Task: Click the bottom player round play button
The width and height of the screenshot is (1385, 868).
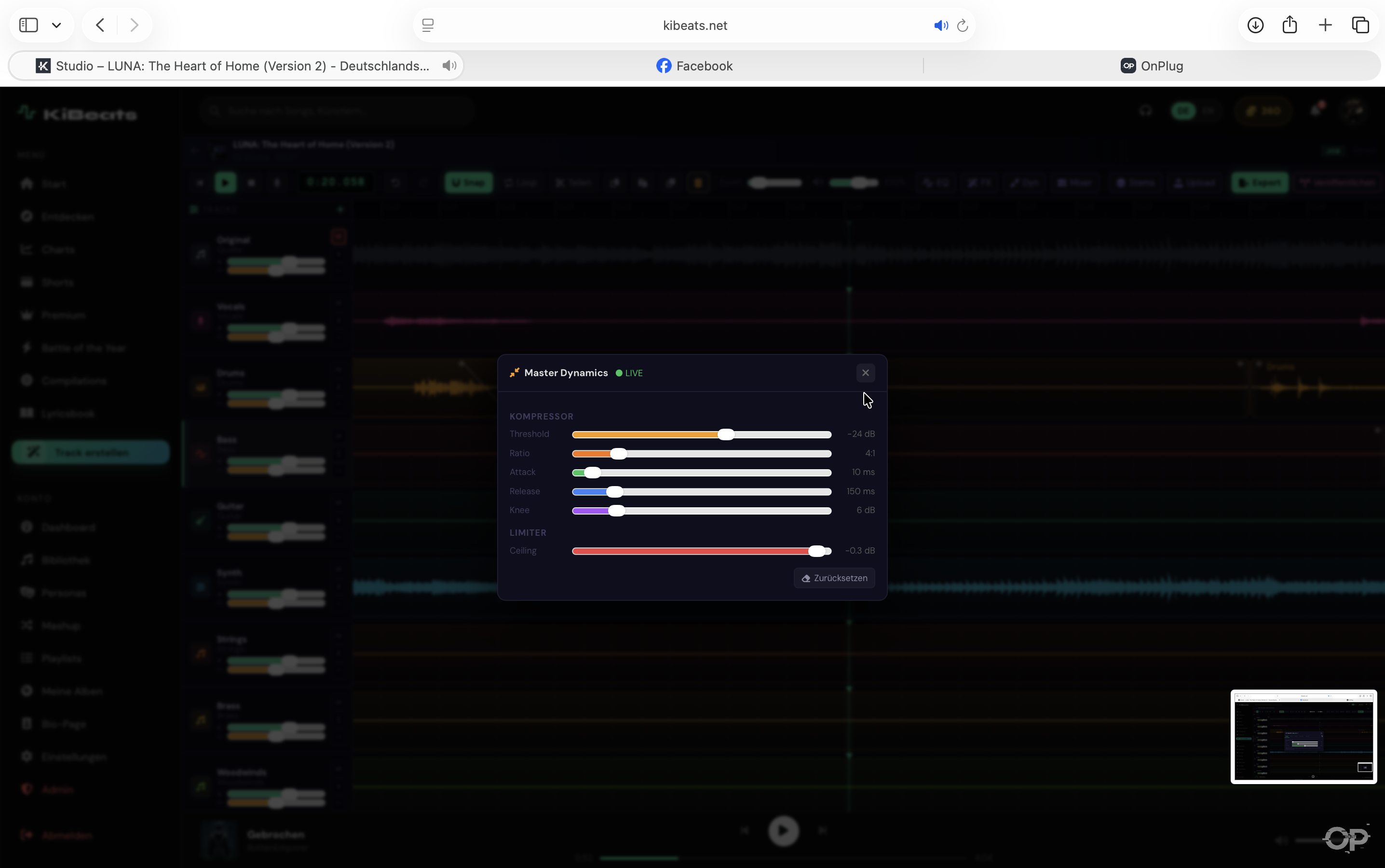Action: pos(784,831)
